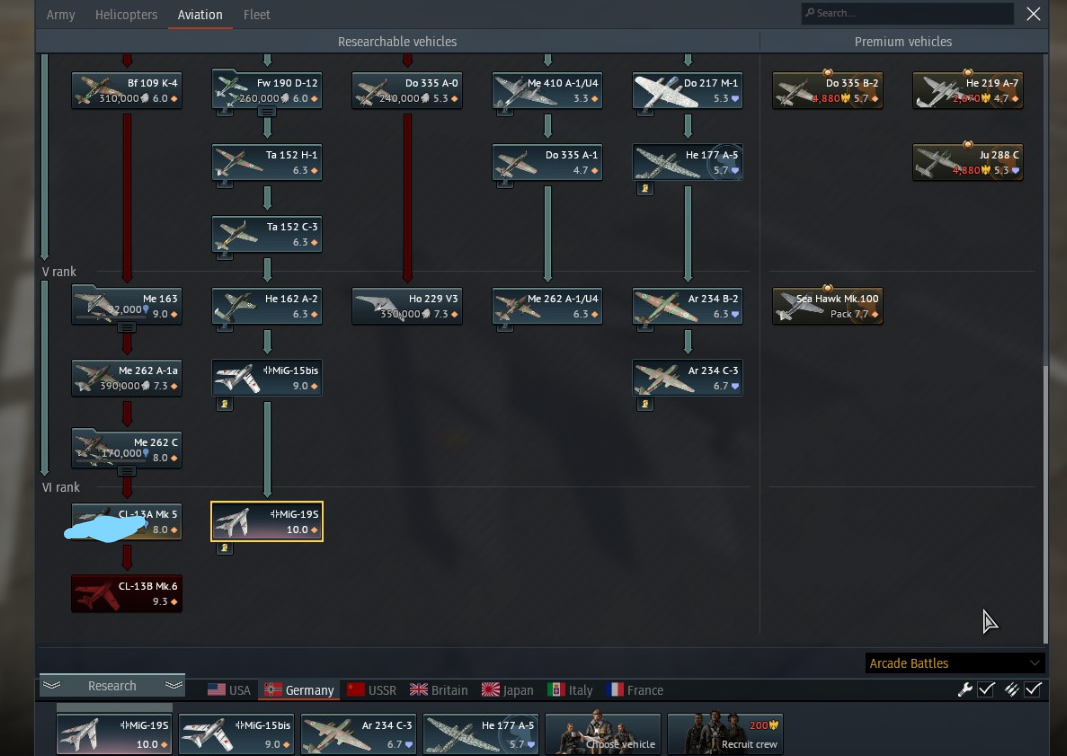
Task: Select the MiG-15bis card in the tree
Action: [267, 378]
